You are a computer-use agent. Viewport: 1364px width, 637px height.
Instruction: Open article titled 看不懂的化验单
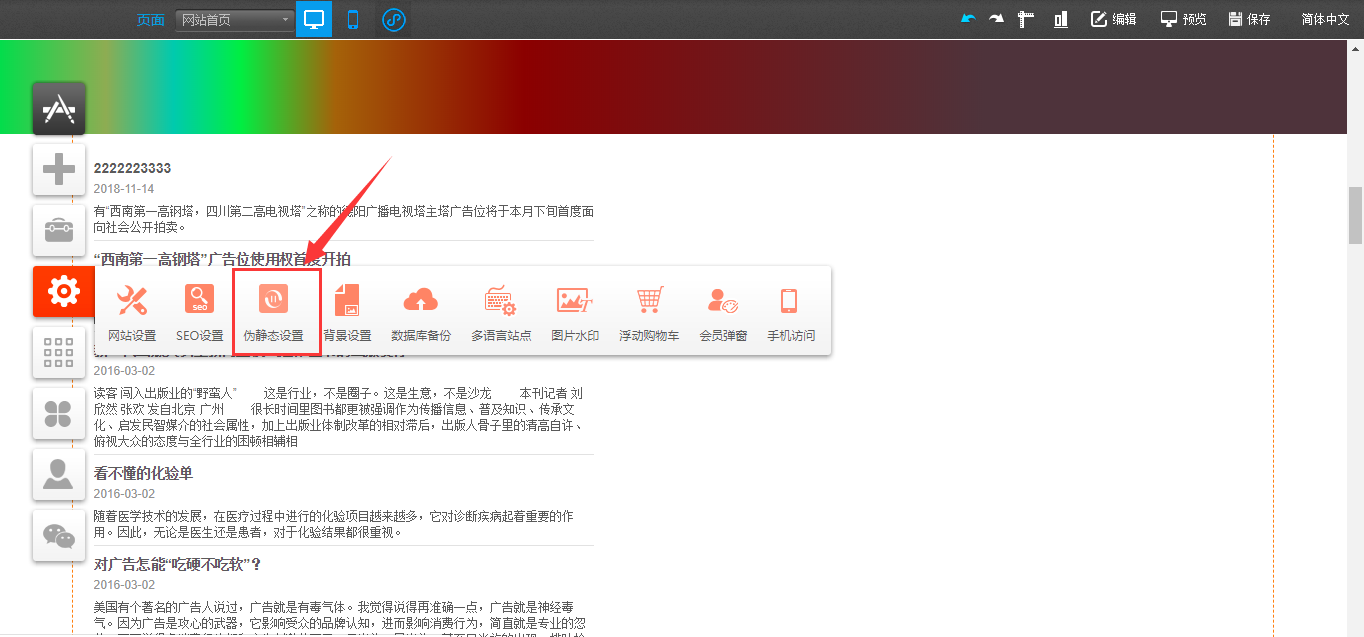click(x=143, y=473)
